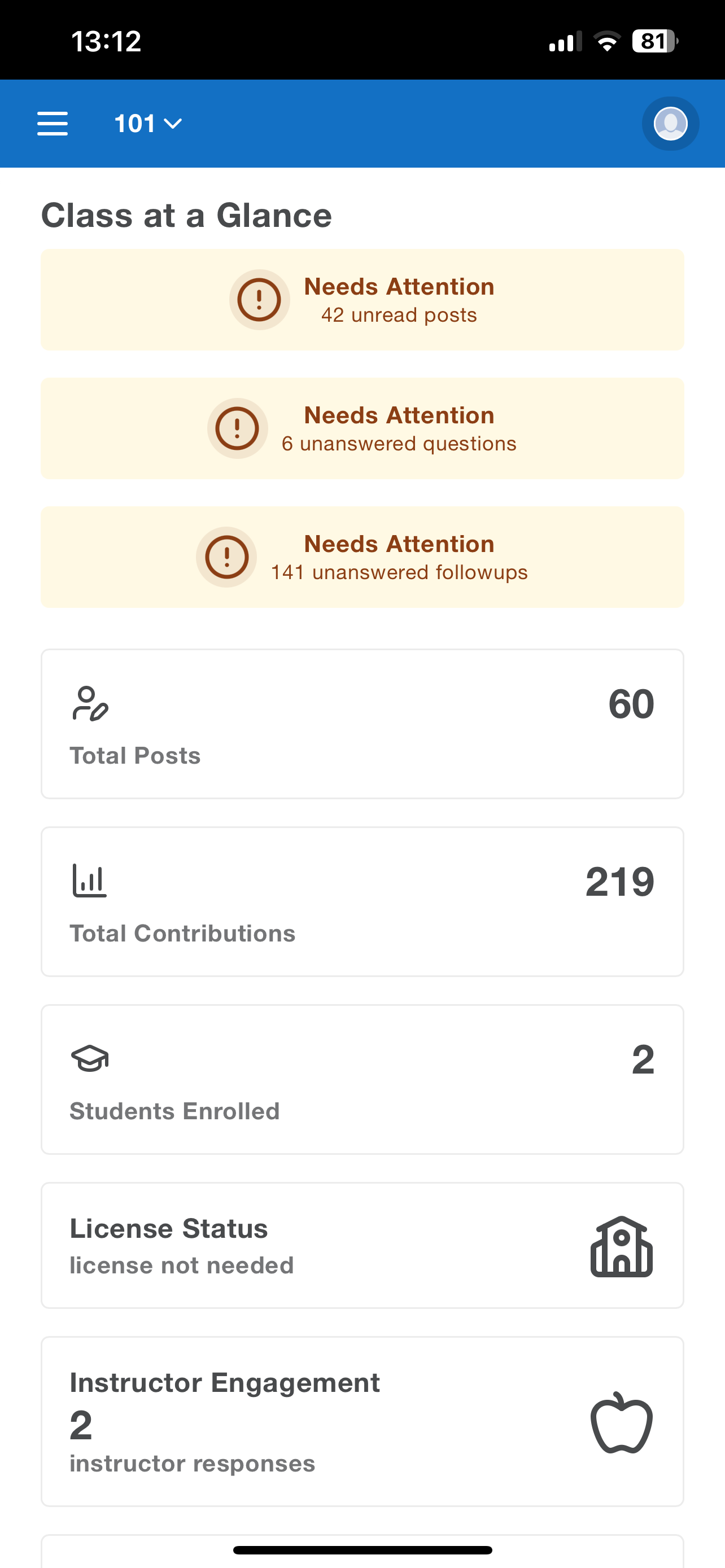Image resolution: width=725 pixels, height=1568 pixels.
Task: Click the warning icon beside unanswered followups
Action: pos(226,557)
